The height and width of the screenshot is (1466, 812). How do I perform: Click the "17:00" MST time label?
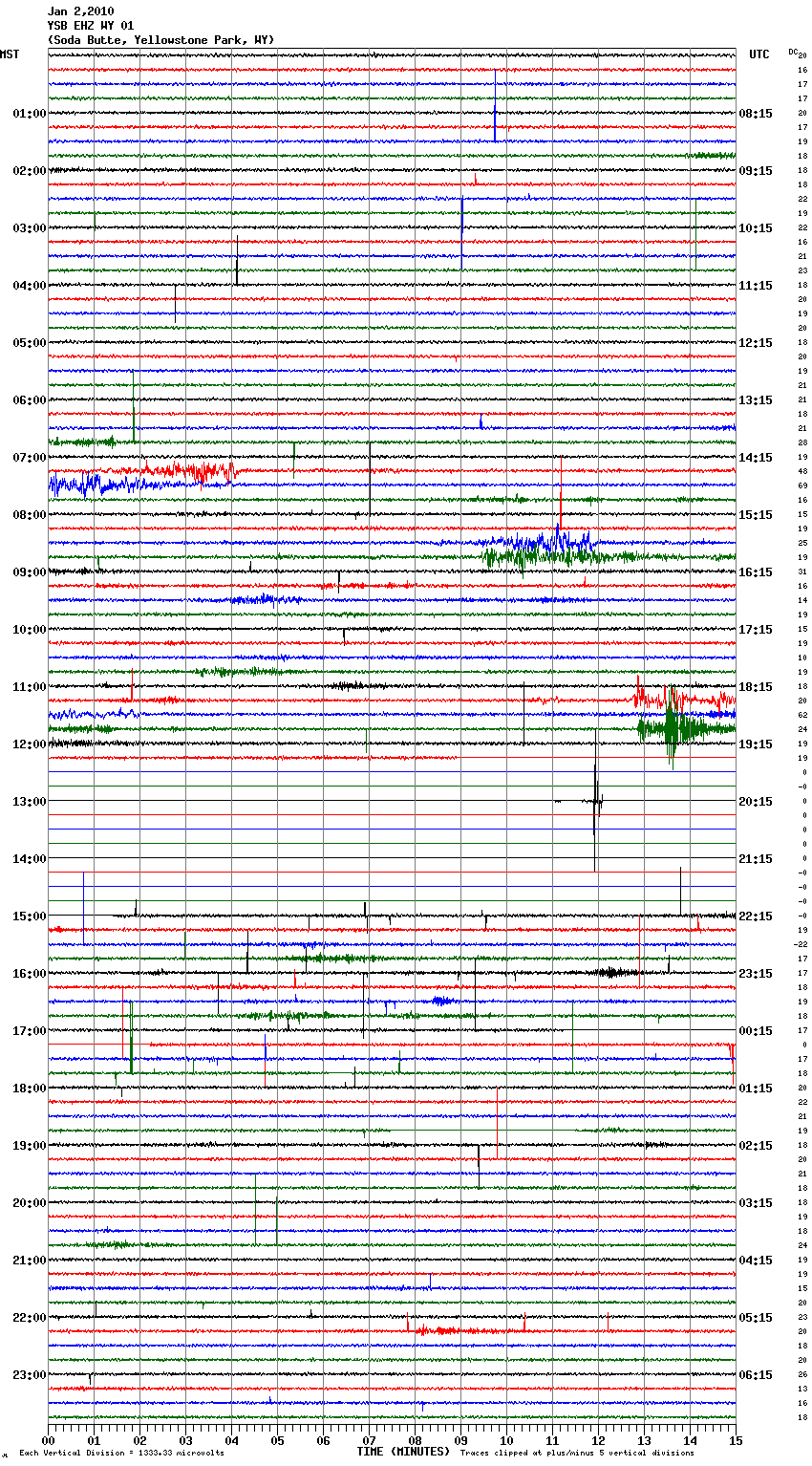(30, 1031)
